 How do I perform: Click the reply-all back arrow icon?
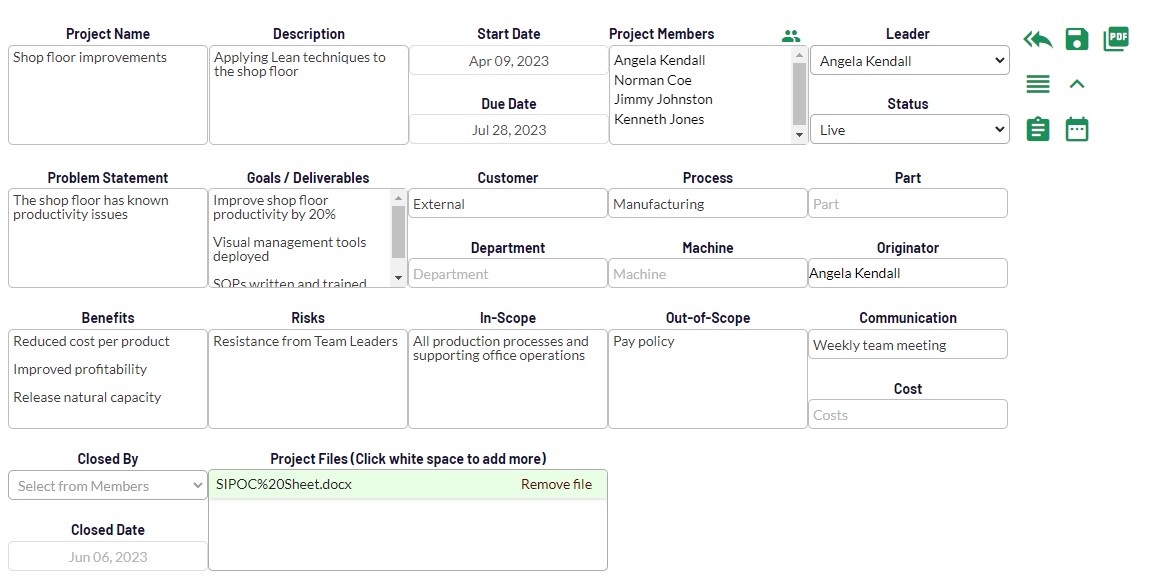click(x=1038, y=40)
